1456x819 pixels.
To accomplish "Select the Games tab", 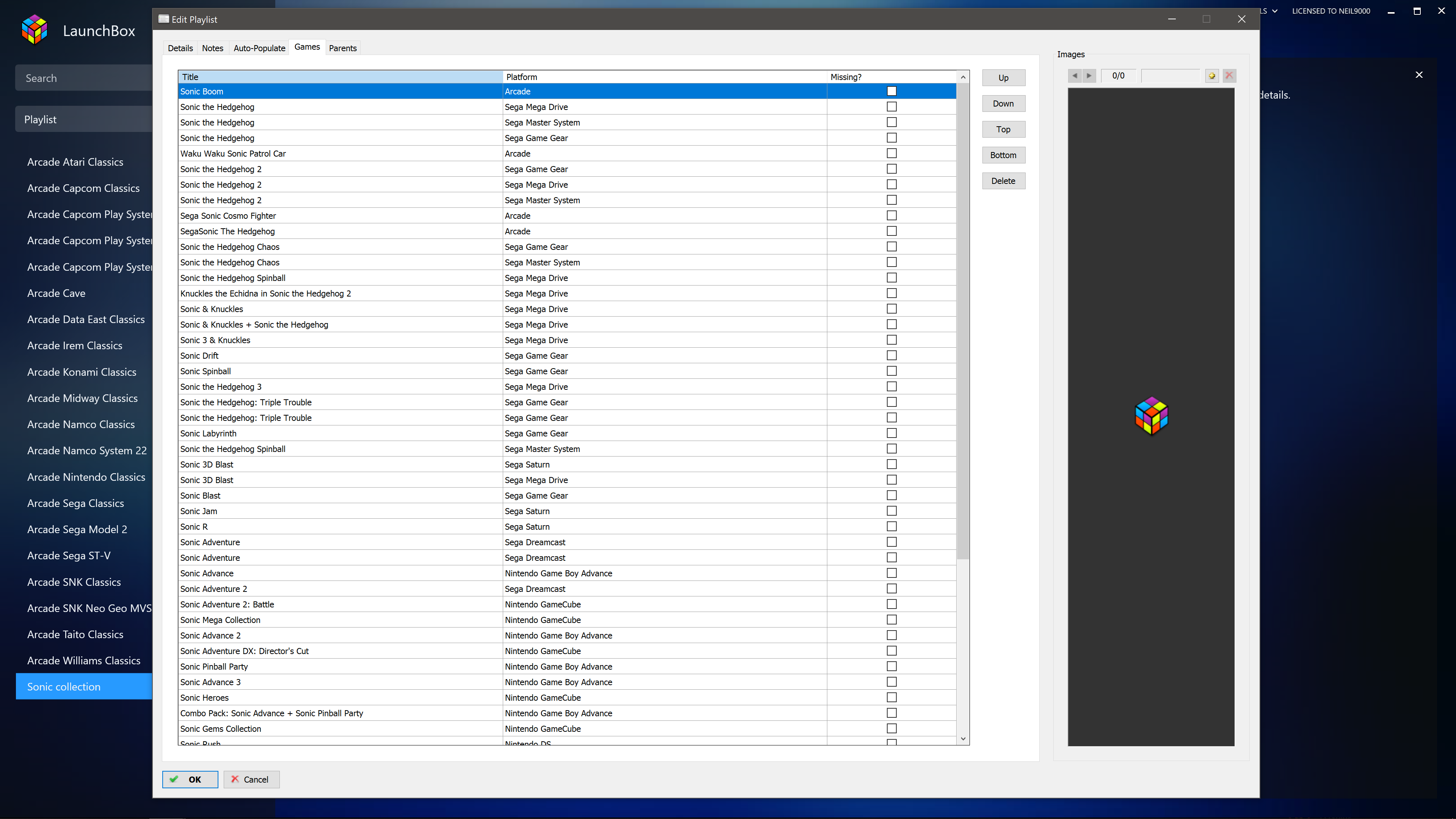I will (x=307, y=47).
